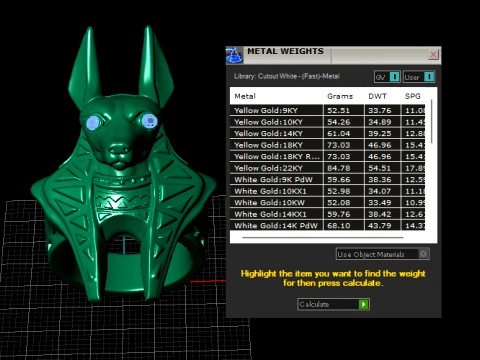Click the Metal column header
Image resolution: width=480 pixels, height=360 pixels.
245,96
